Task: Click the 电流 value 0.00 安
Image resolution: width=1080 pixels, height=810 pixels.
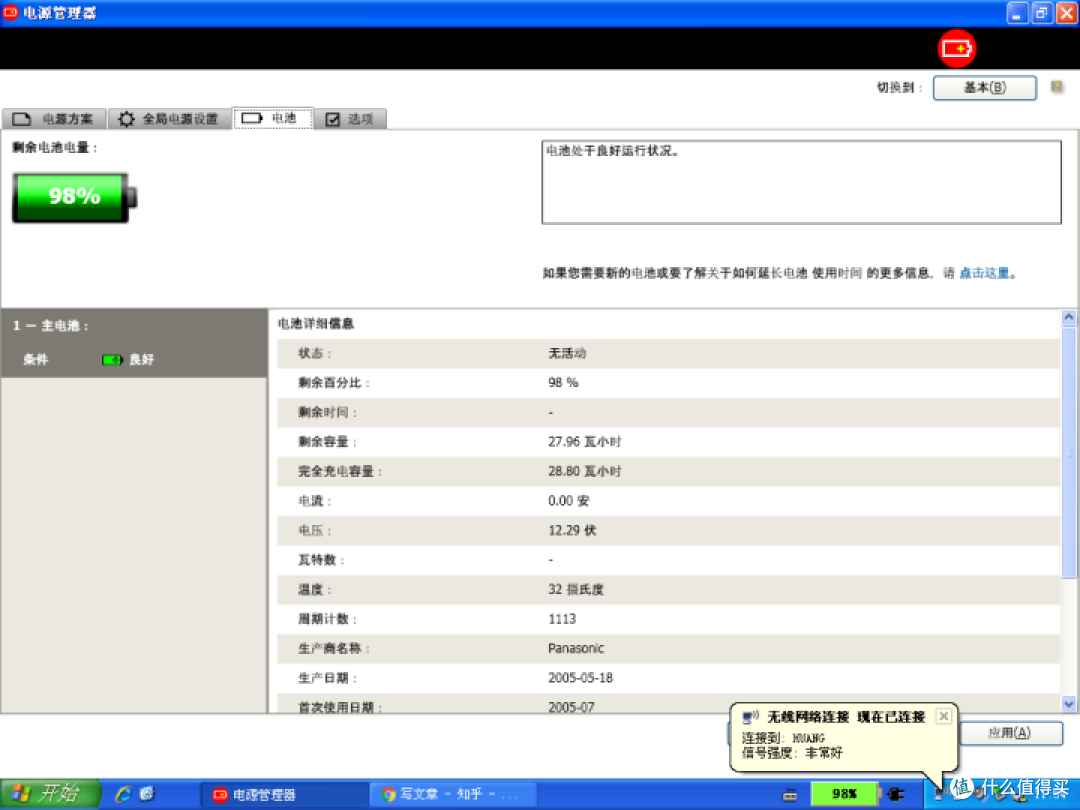Action: (569, 501)
